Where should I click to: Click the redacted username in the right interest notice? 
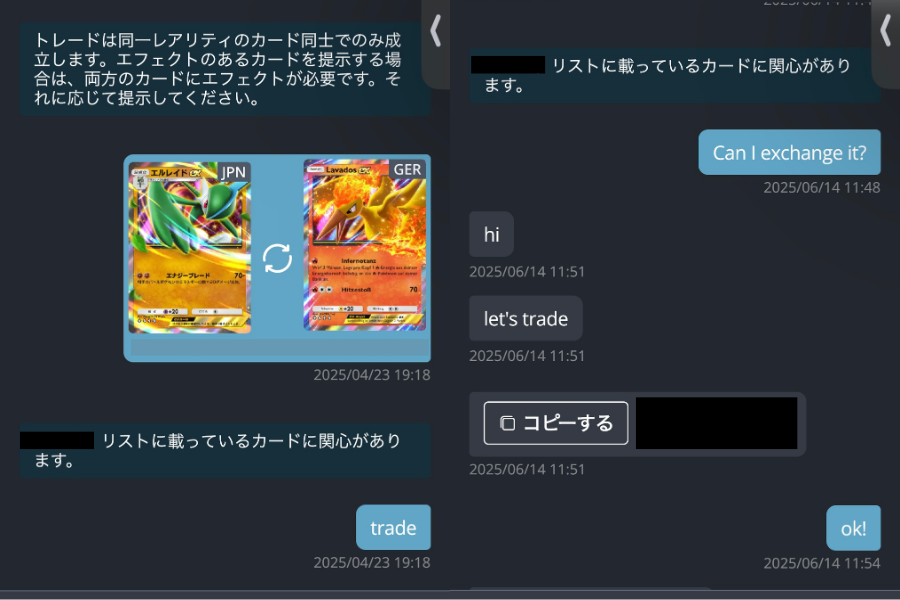508,65
